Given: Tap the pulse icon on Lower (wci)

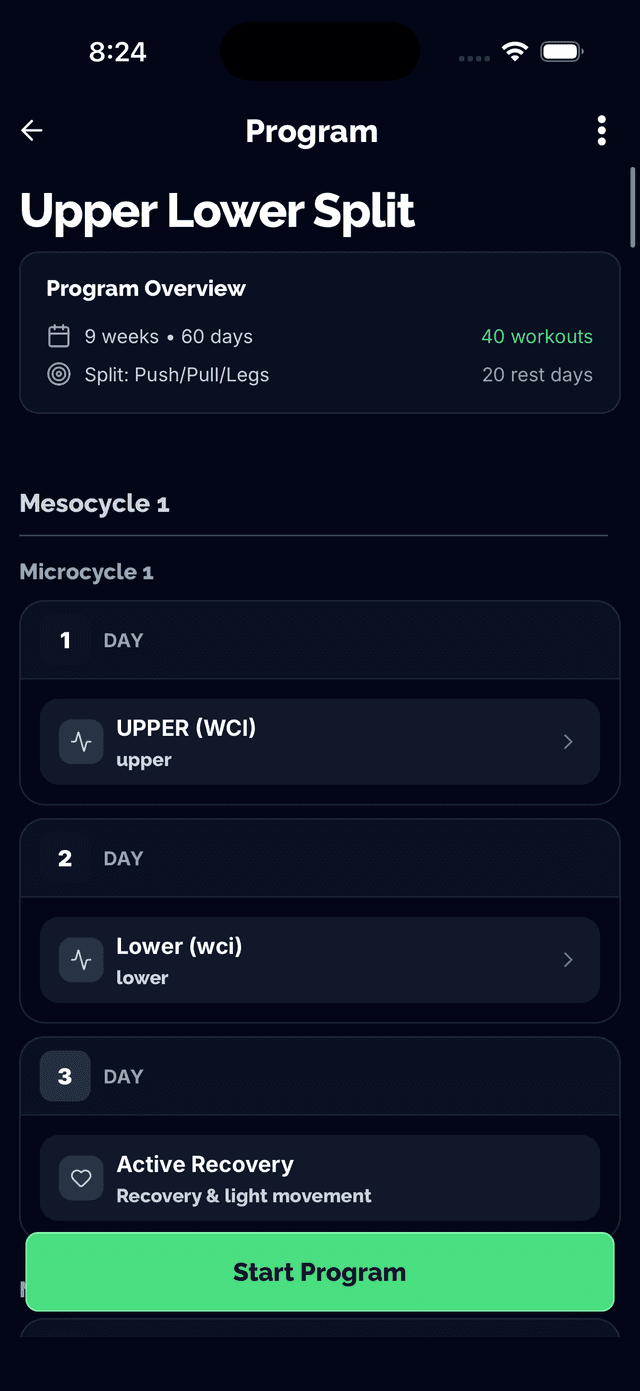Looking at the screenshot, I should pyautogui.click(x=82, y=960).
